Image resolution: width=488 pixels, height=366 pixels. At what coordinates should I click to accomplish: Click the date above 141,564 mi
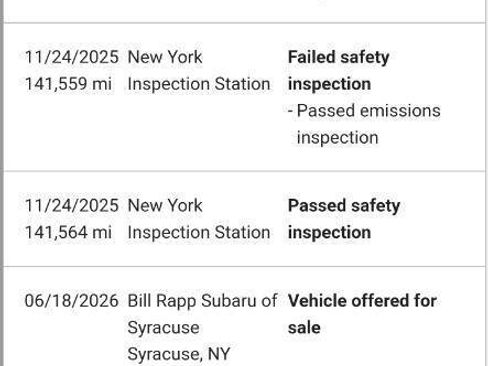point(72,205)
